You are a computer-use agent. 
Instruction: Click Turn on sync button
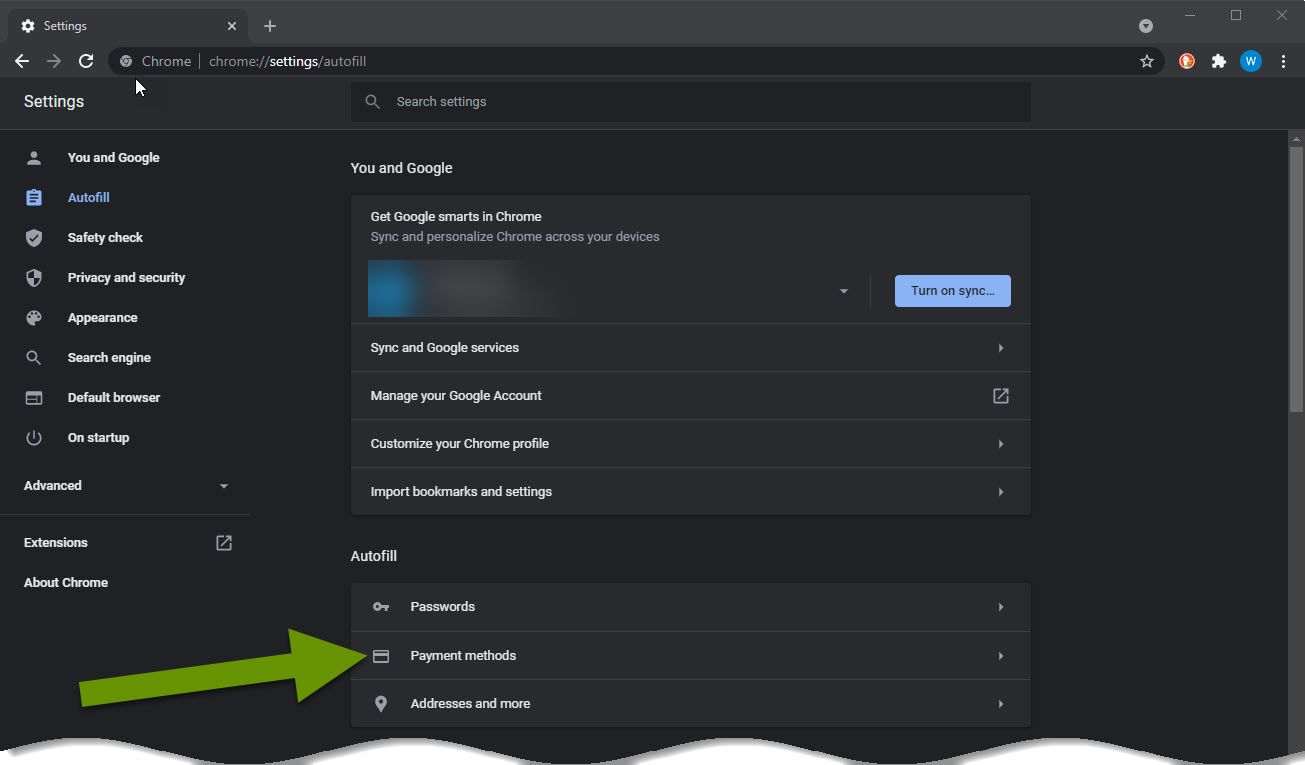[952, 291]
